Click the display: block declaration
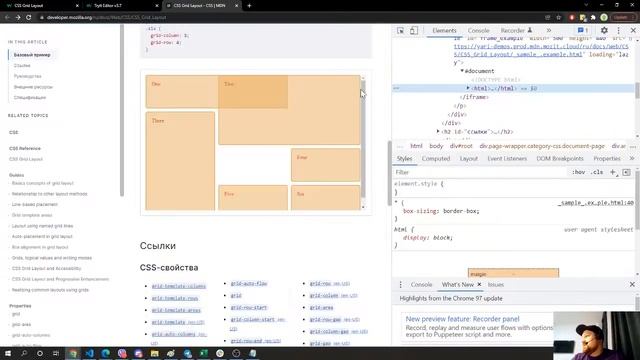 pos(428,238)
